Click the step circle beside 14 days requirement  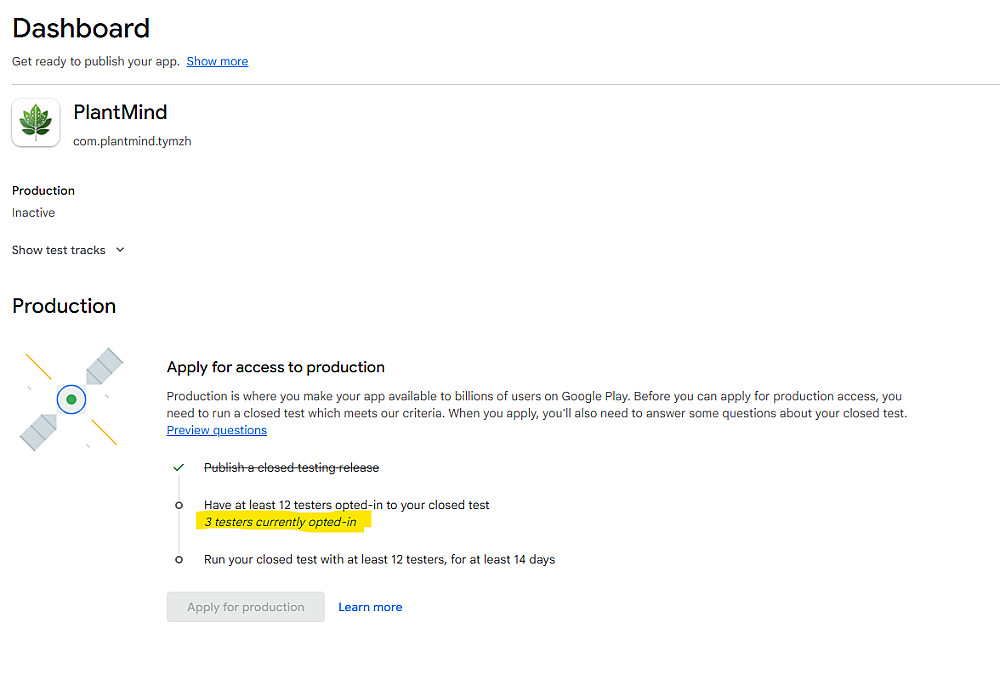point(179,560)
